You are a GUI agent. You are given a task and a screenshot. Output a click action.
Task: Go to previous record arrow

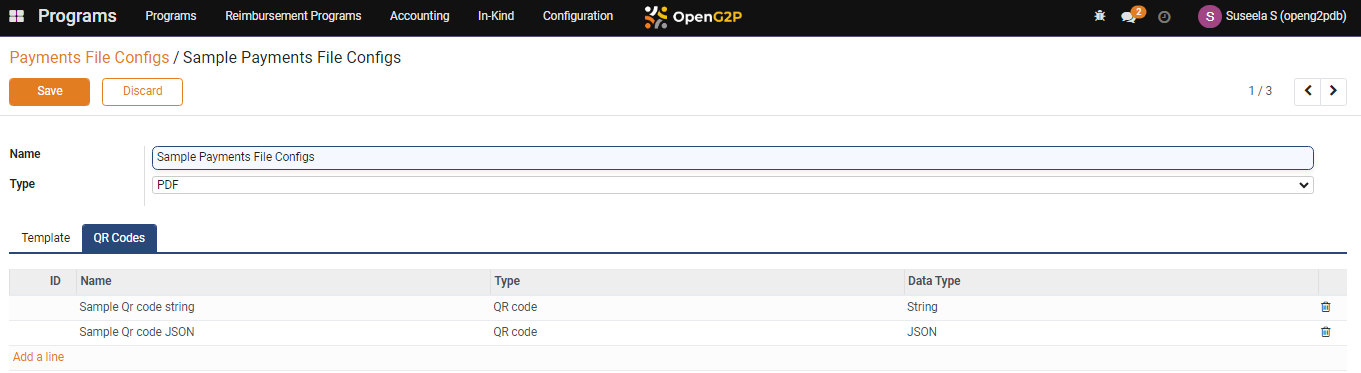1308,91
